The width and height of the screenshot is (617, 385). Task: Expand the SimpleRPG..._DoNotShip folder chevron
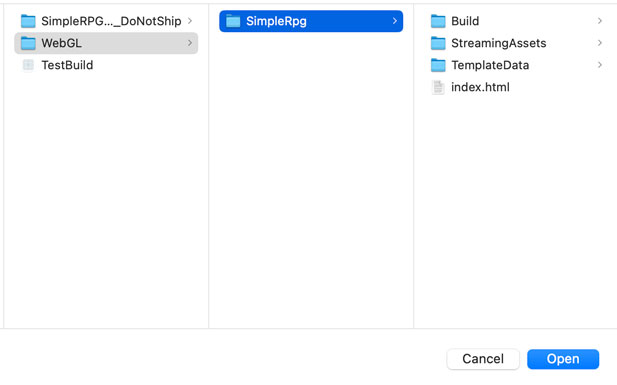coord(190,21)
